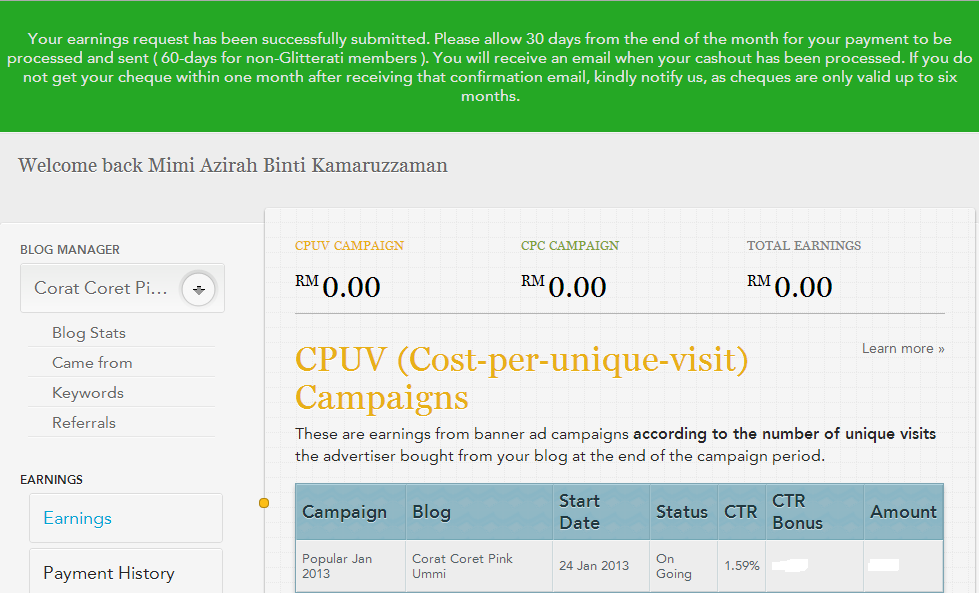View Referrals in sidebar
The width and height of the screenshot is (979, 593).
tap(84, 423)
